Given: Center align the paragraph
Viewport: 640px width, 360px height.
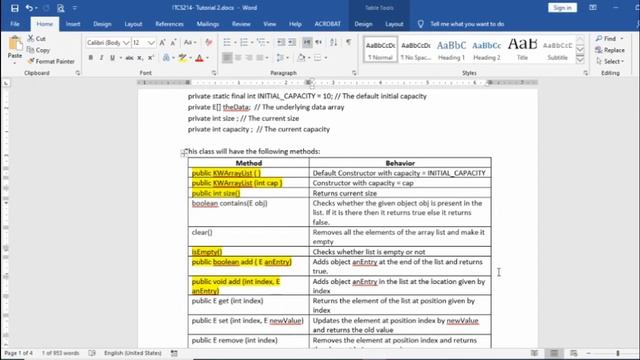Looking at the screenshot, I should (x=238, y=58).
